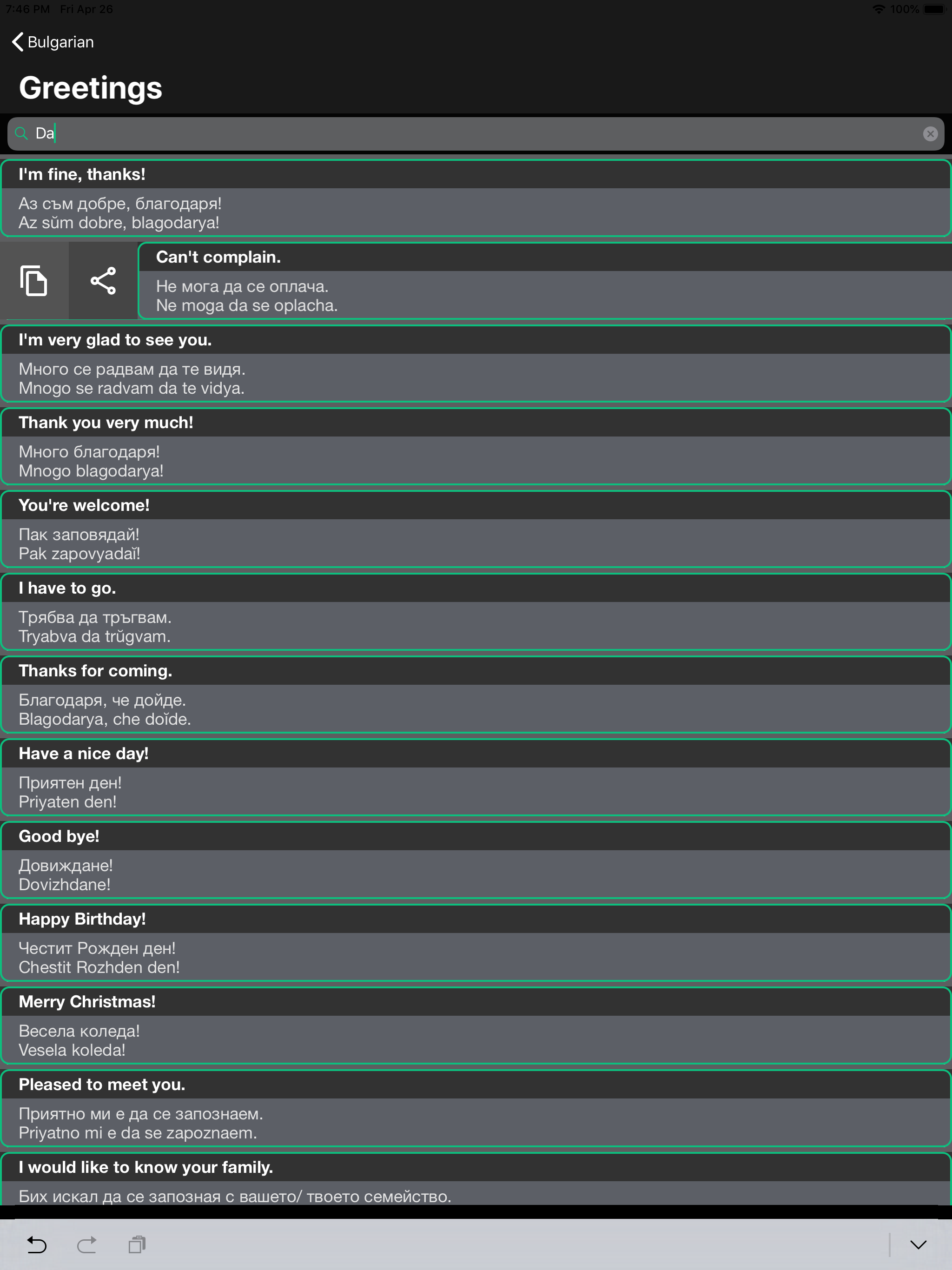Select the "I have to go." phrase
952x1270 pixels.
click(476, 611)
